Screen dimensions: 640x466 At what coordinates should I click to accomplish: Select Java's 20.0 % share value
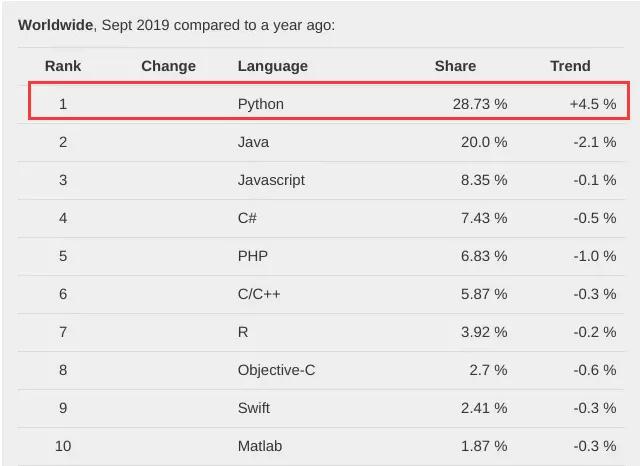483,142
